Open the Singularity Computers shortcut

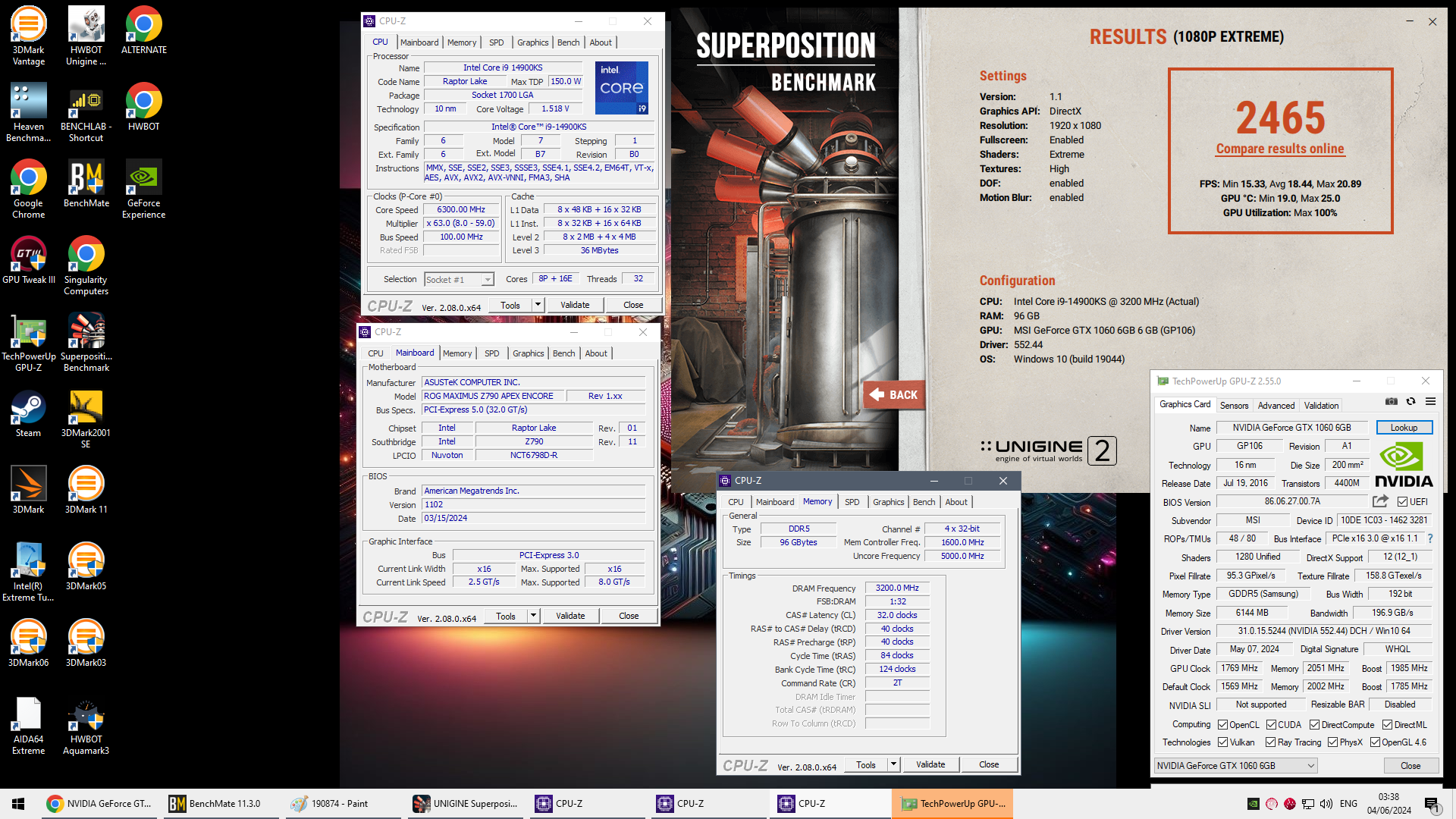(86, 265)
